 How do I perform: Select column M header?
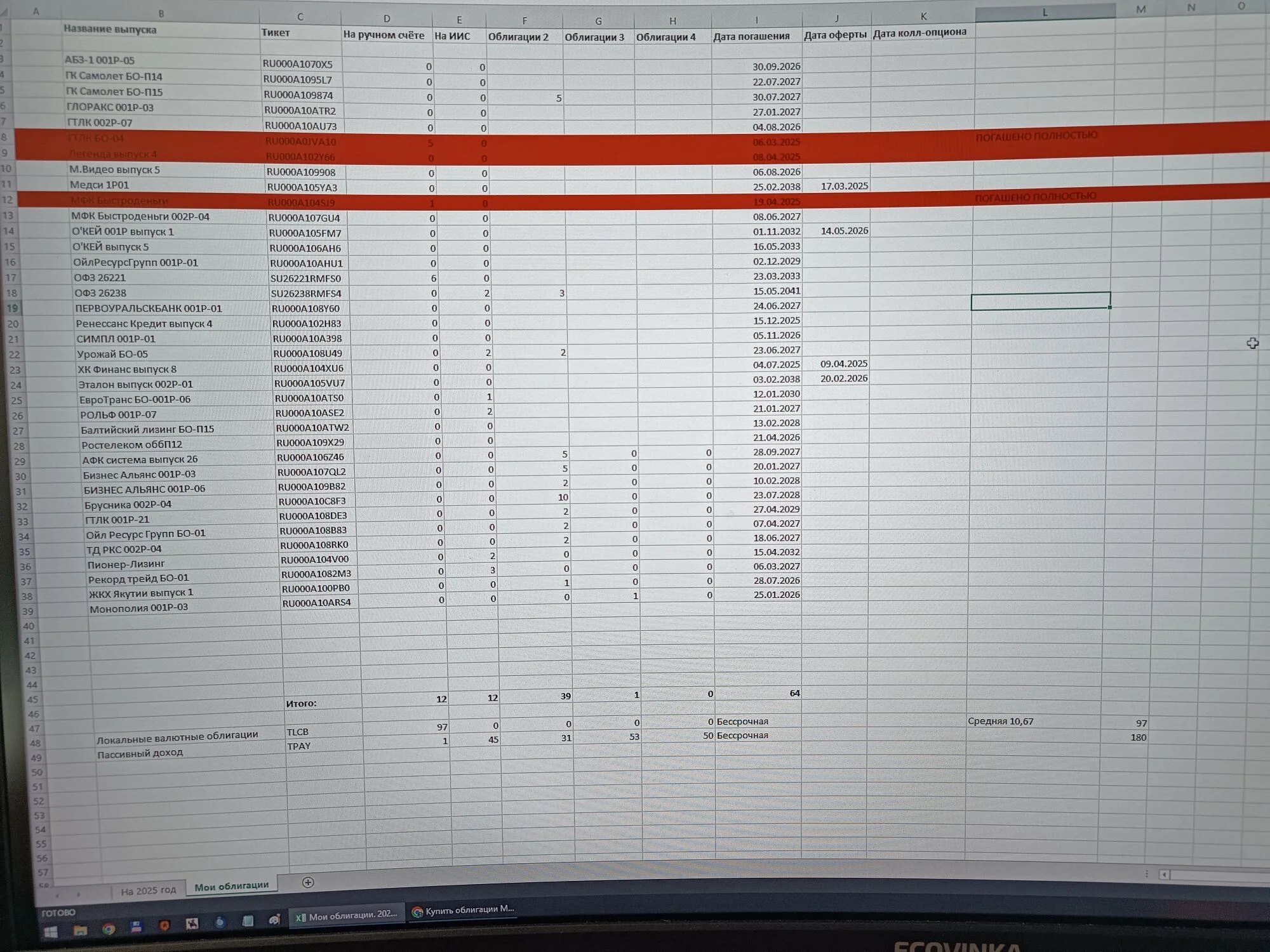coord(1140,9)
